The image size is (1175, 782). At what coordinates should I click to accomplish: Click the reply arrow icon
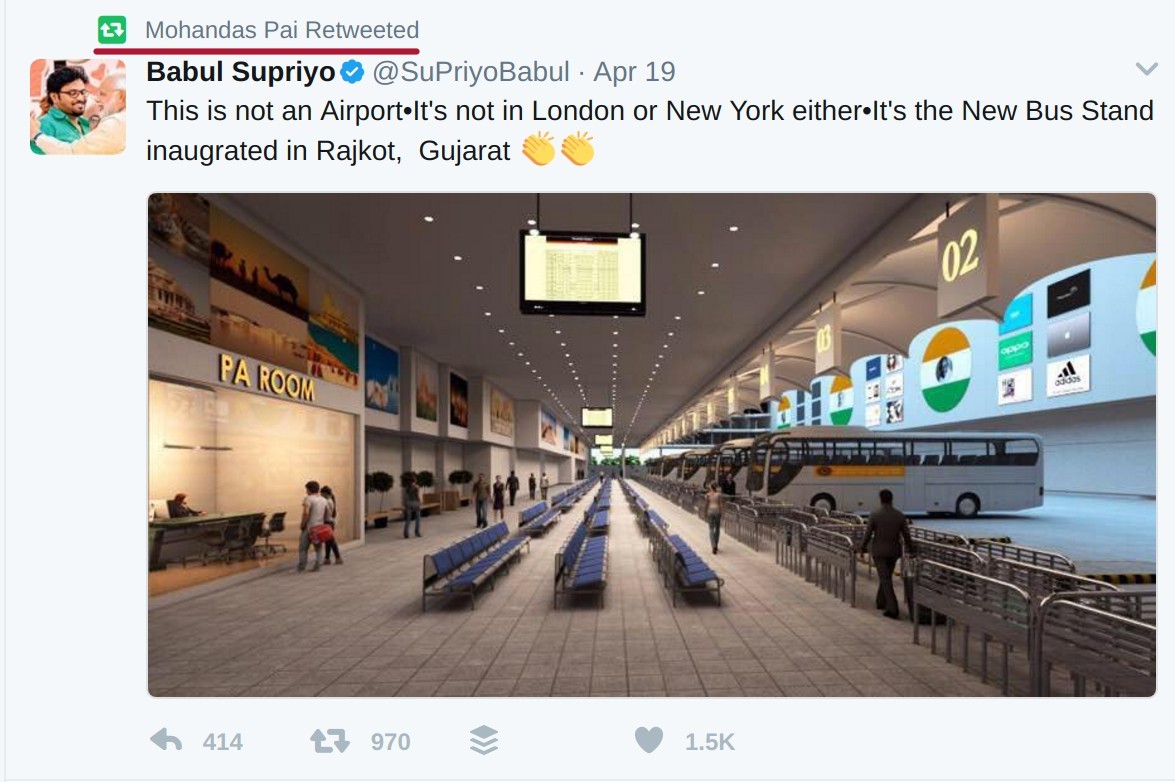[x=166, y=740]
